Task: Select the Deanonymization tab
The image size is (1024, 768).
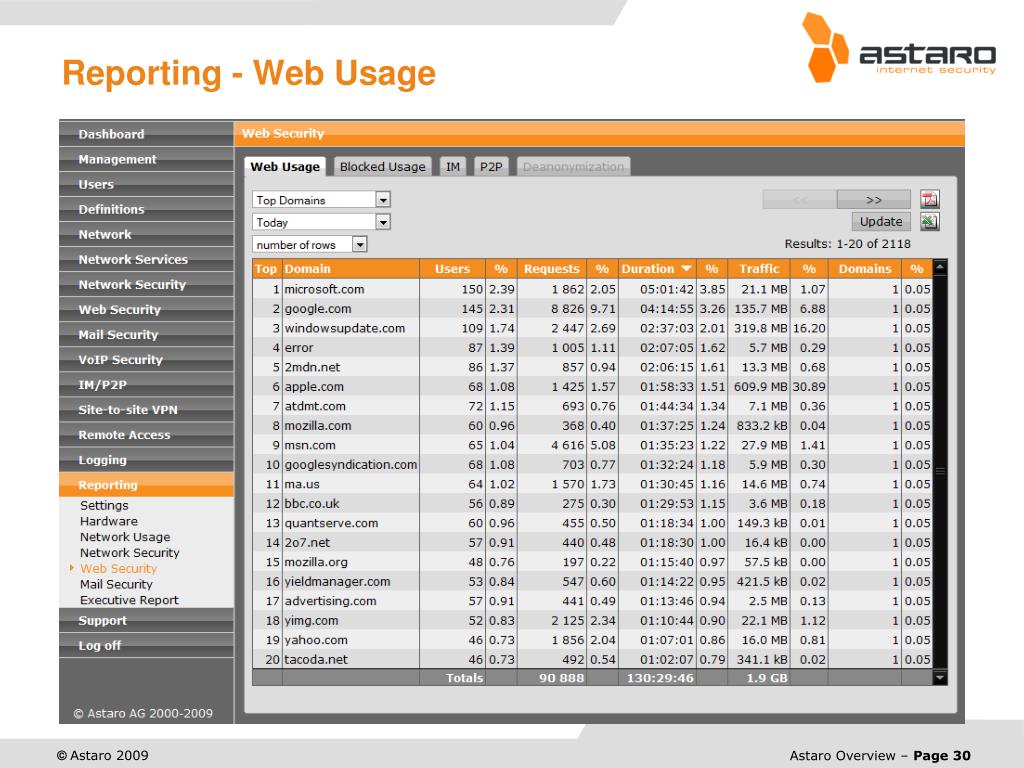Action: tap(573, 167)
